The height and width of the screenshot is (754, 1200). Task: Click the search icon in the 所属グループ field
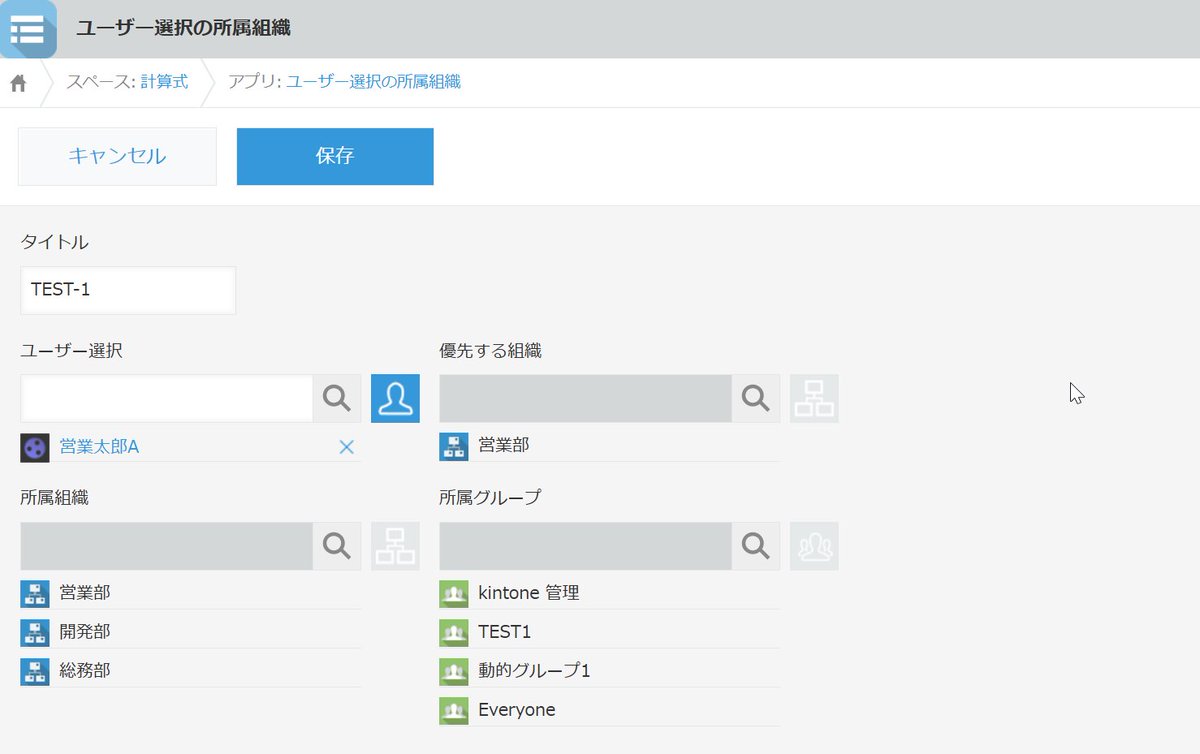coord(755,545)
